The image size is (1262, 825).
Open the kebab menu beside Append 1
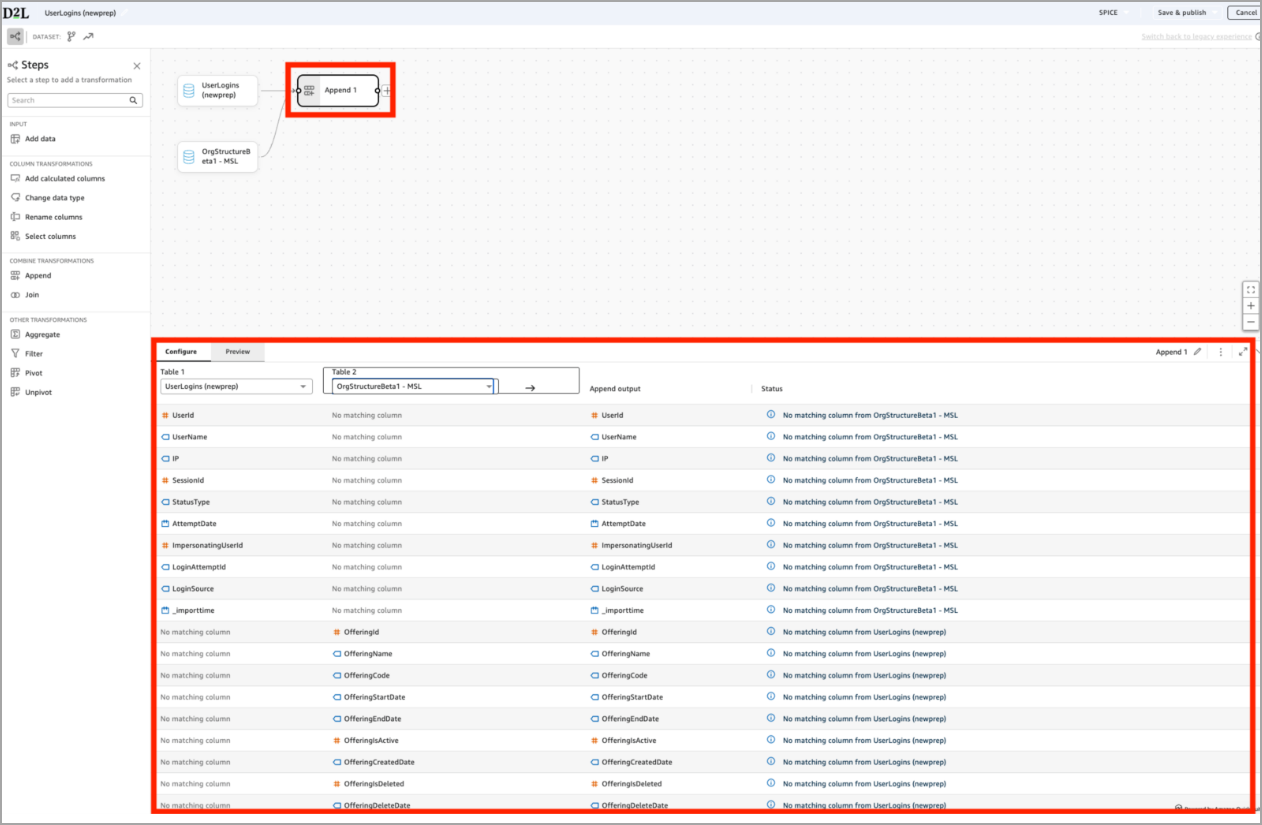(1221, 352)
